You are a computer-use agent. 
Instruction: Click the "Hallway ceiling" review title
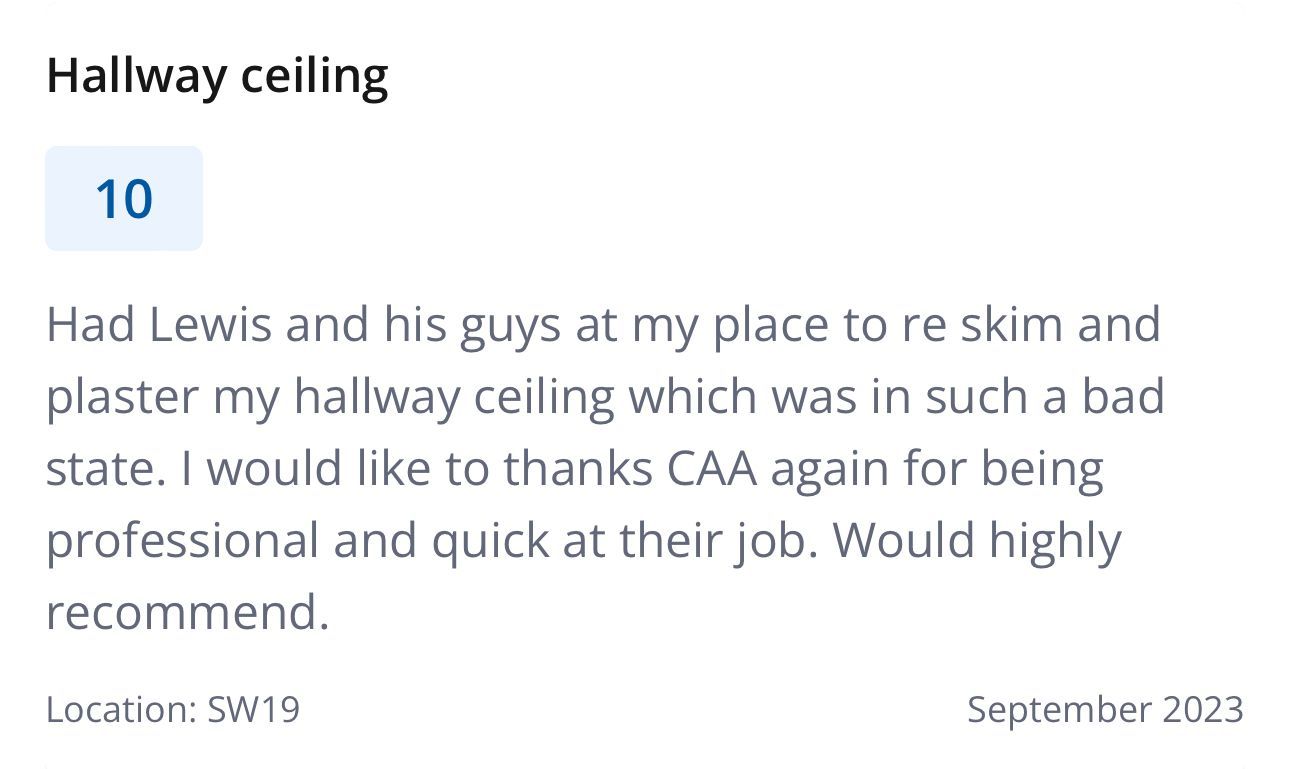217,76
